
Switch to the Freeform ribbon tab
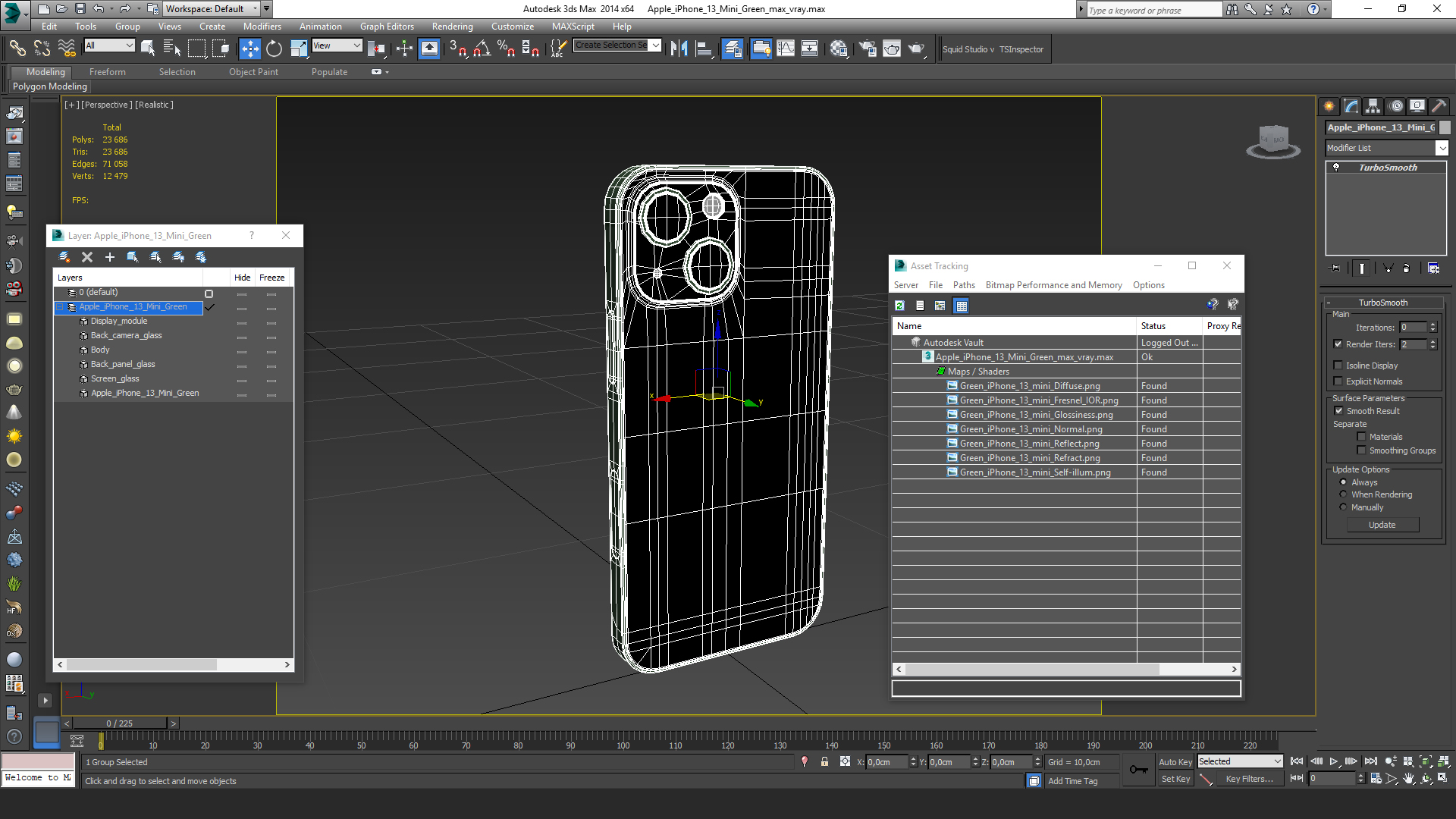pyautogui.click(x=108, y=72)
